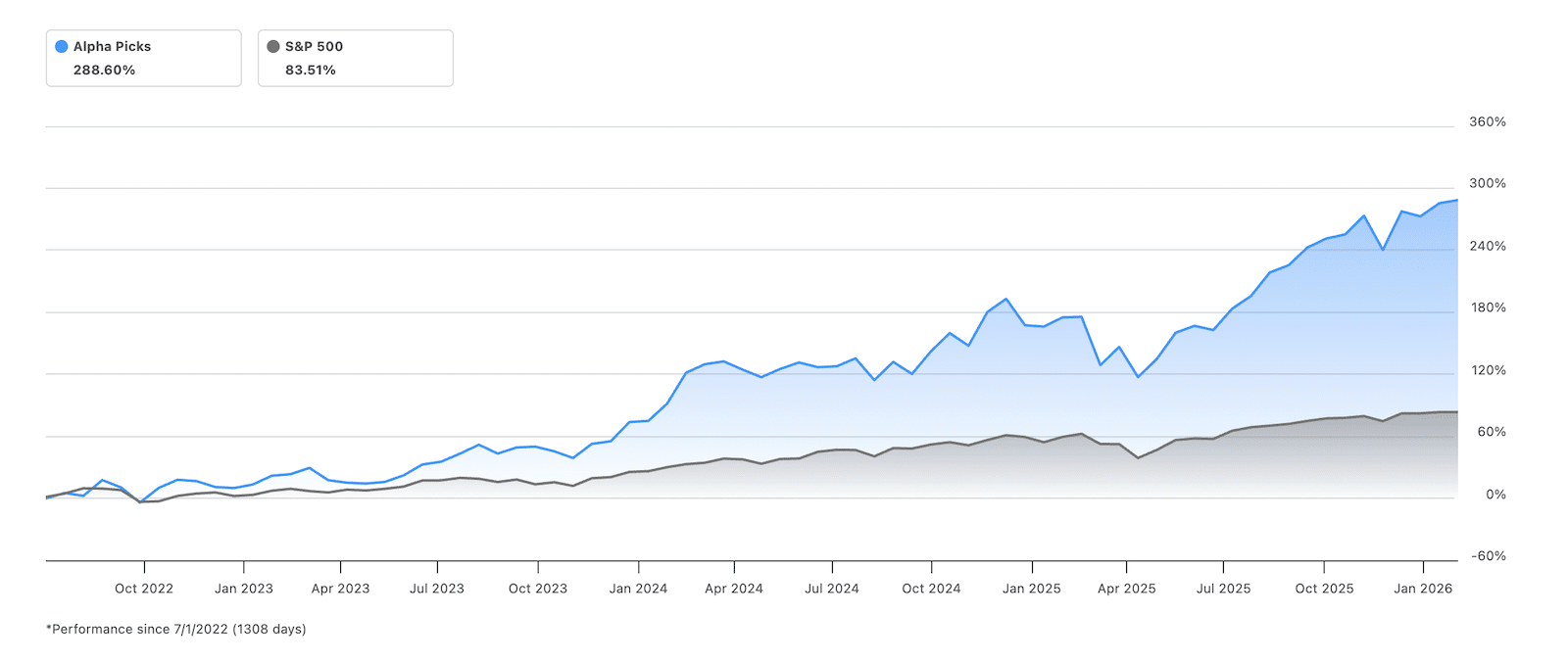Click the performance since 7/1/2022 footnote
Viewport: 1568px width, 663px height.
[x=176, y=629]
